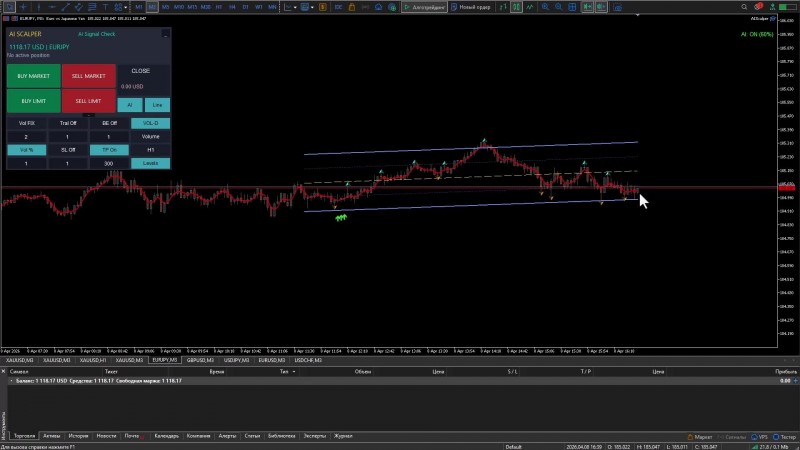
Task: Click the volume field showing 2
Action: pos(27,137)
